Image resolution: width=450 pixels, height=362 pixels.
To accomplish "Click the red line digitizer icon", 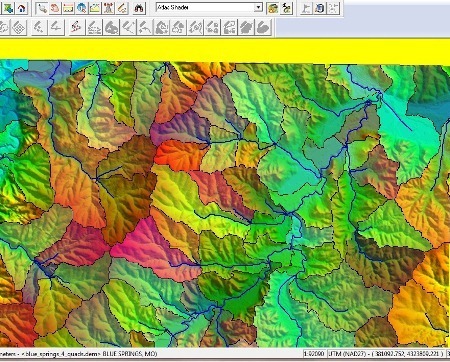I will (x=76, y=27).
